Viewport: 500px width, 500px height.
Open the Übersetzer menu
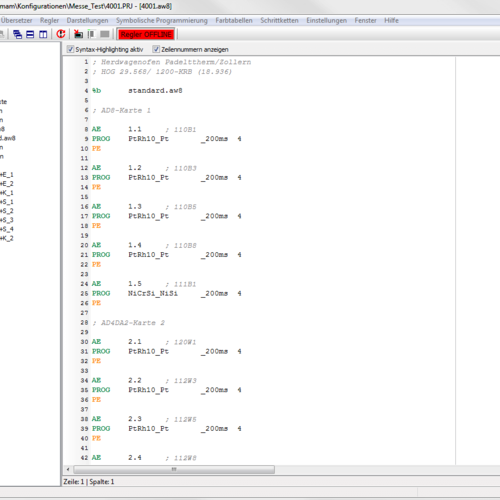(16, 20)
